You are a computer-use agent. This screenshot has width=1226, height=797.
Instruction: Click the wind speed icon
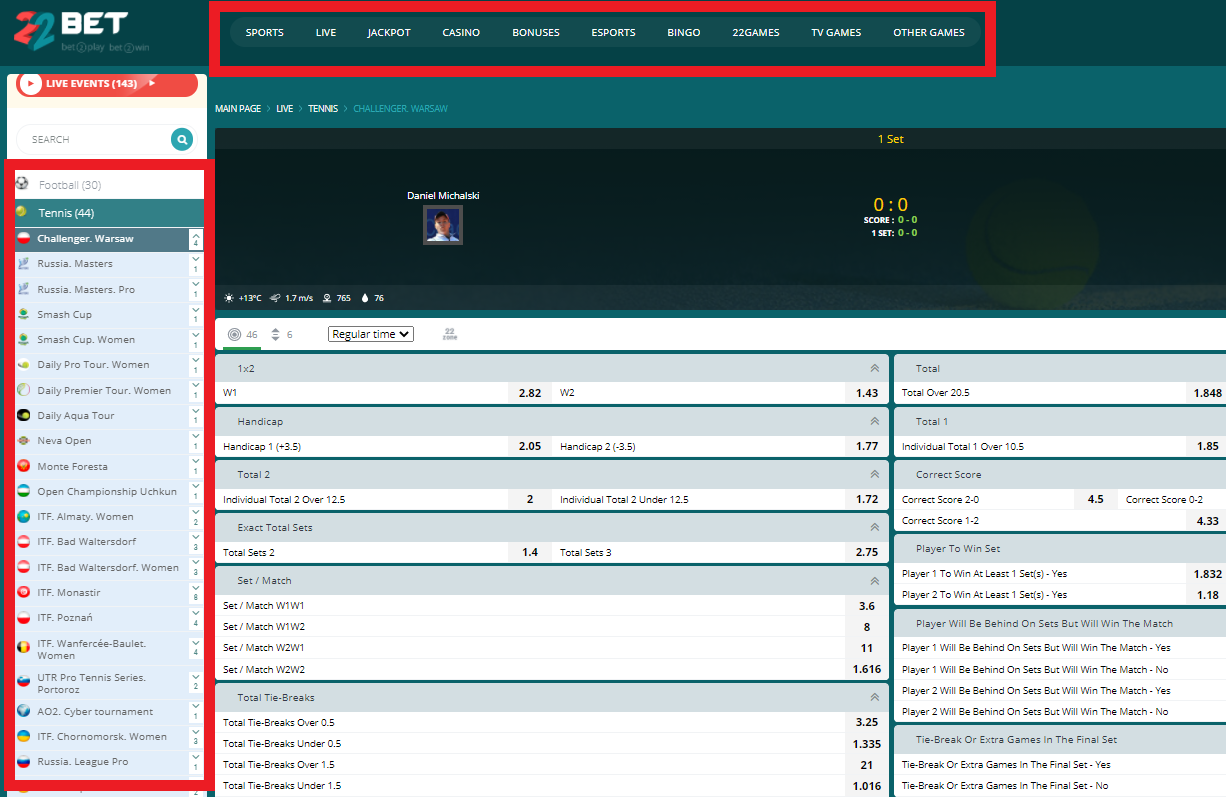pyautogui.click(x=275, y=298)
